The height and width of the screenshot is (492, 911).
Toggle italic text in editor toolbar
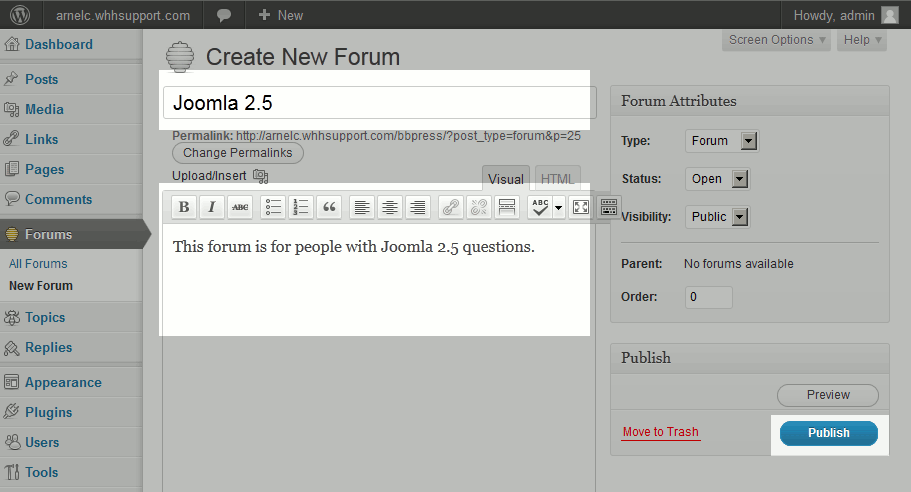coord(211,207)
